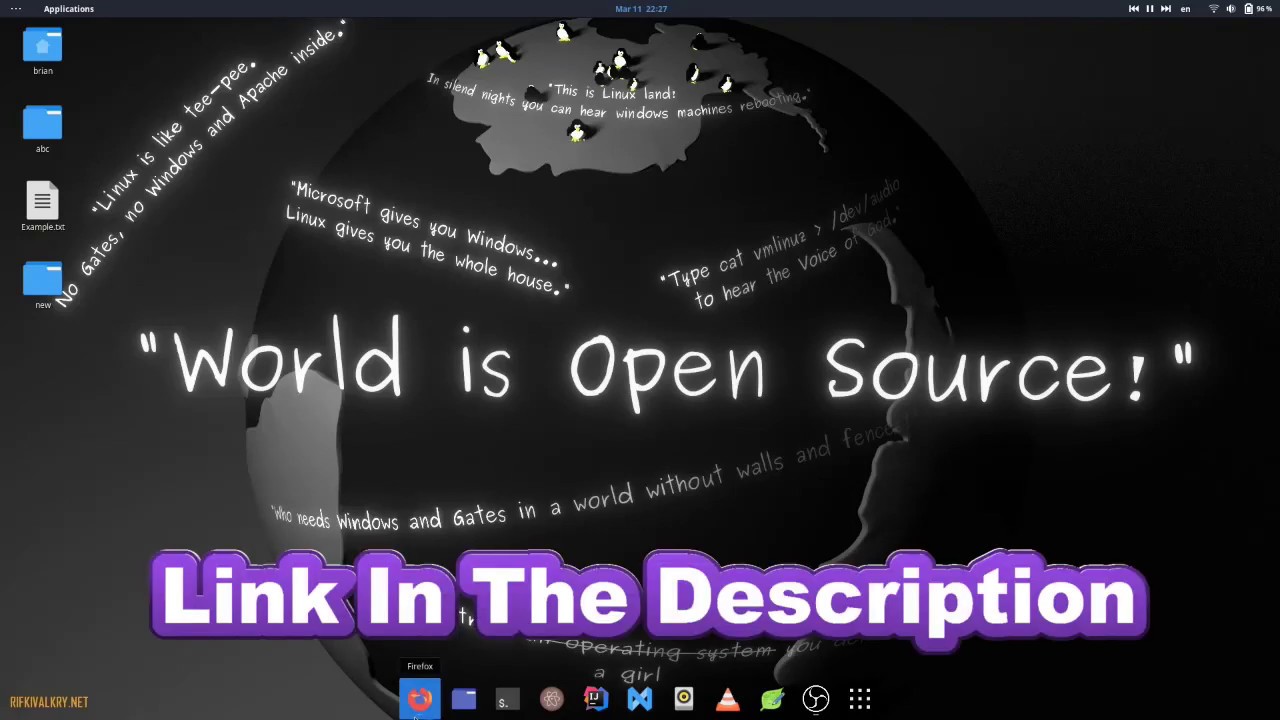Open IntelliJ IDEA from the dock

596,699
